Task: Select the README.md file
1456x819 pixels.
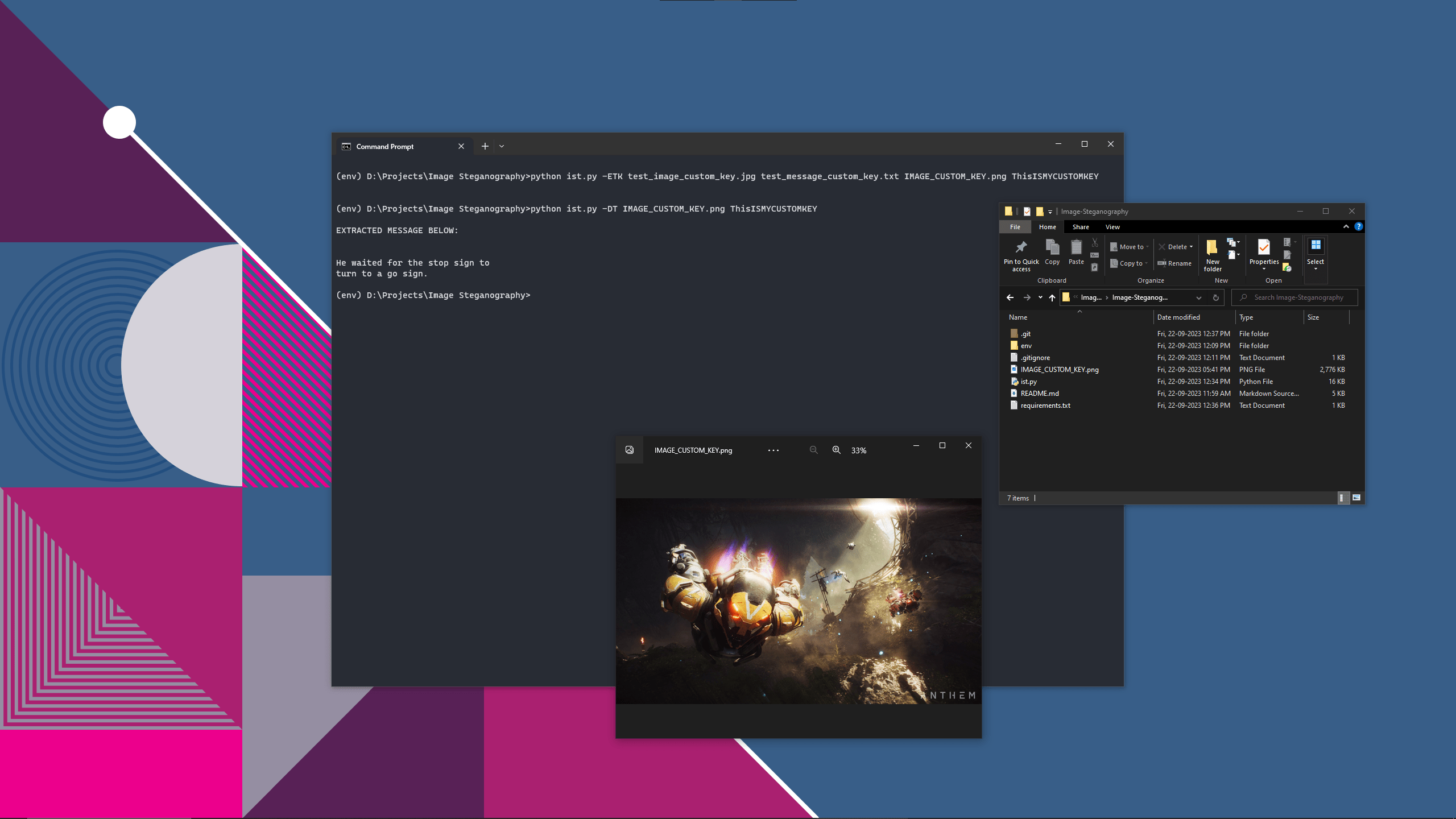Action: 1177,394
